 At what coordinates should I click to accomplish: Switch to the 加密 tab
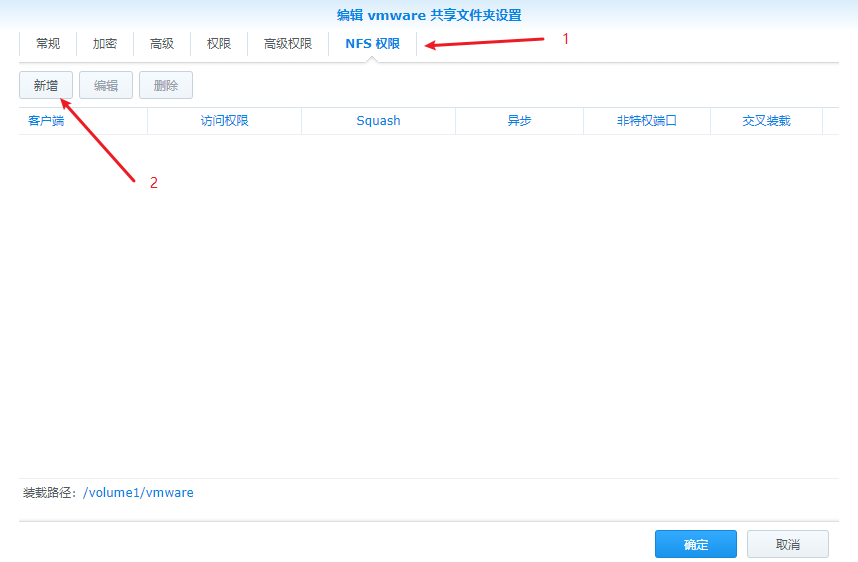pos(105,44)
